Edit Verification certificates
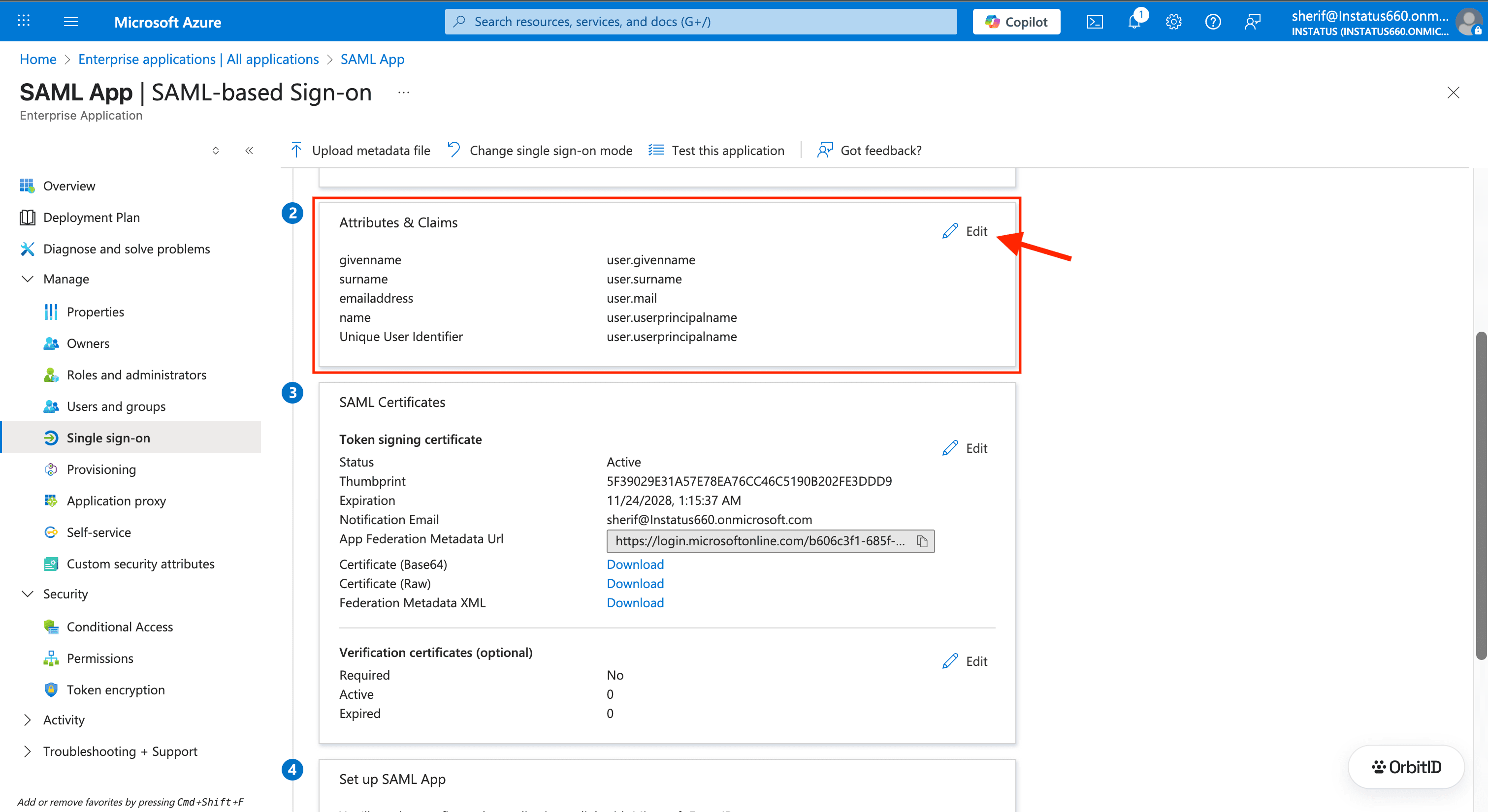Screen dimensions: 1488x812 coord(965,661)
